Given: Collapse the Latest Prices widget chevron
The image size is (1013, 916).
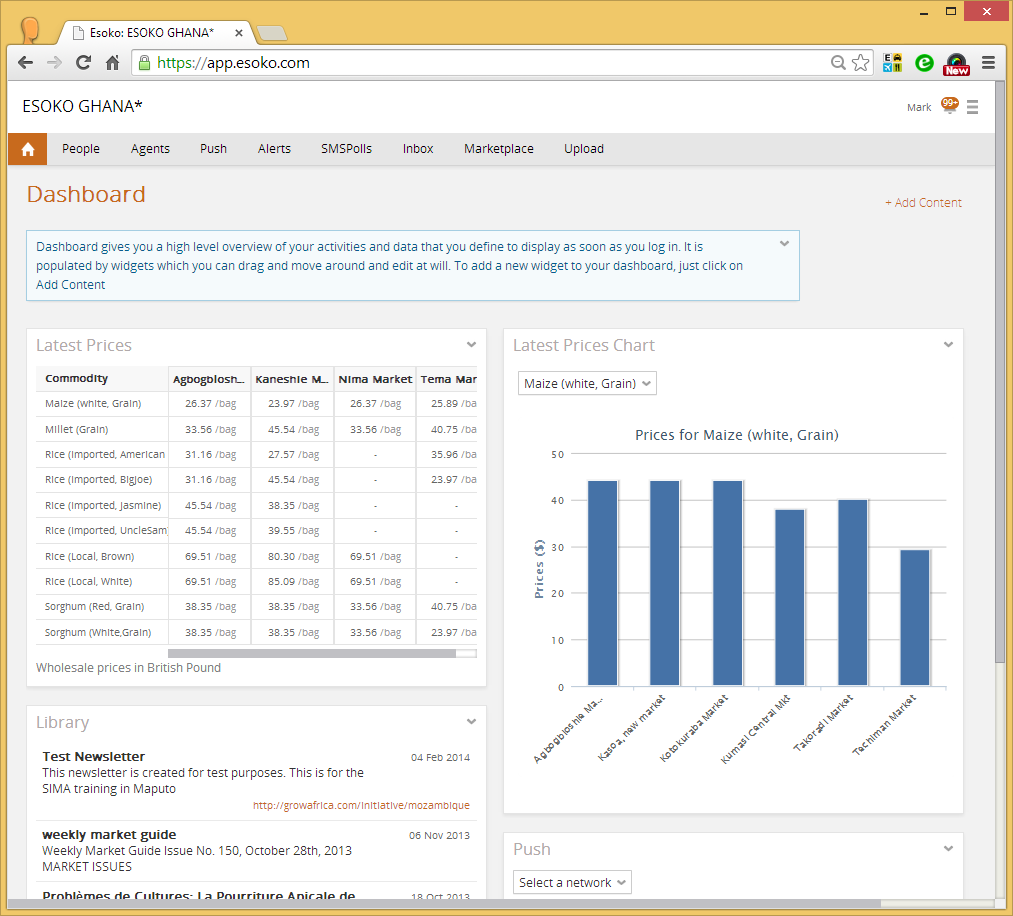Looking at the screenshot, I should 471,345.
